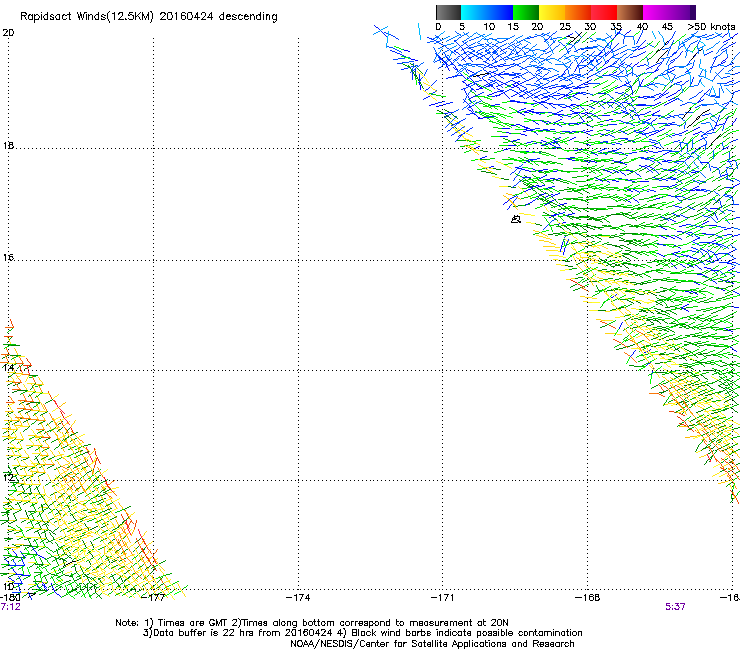Pick the orange 25-30 knots color segment
Image resolution: width=740 pixels, height=650 pixels.
tap(578, 12)
